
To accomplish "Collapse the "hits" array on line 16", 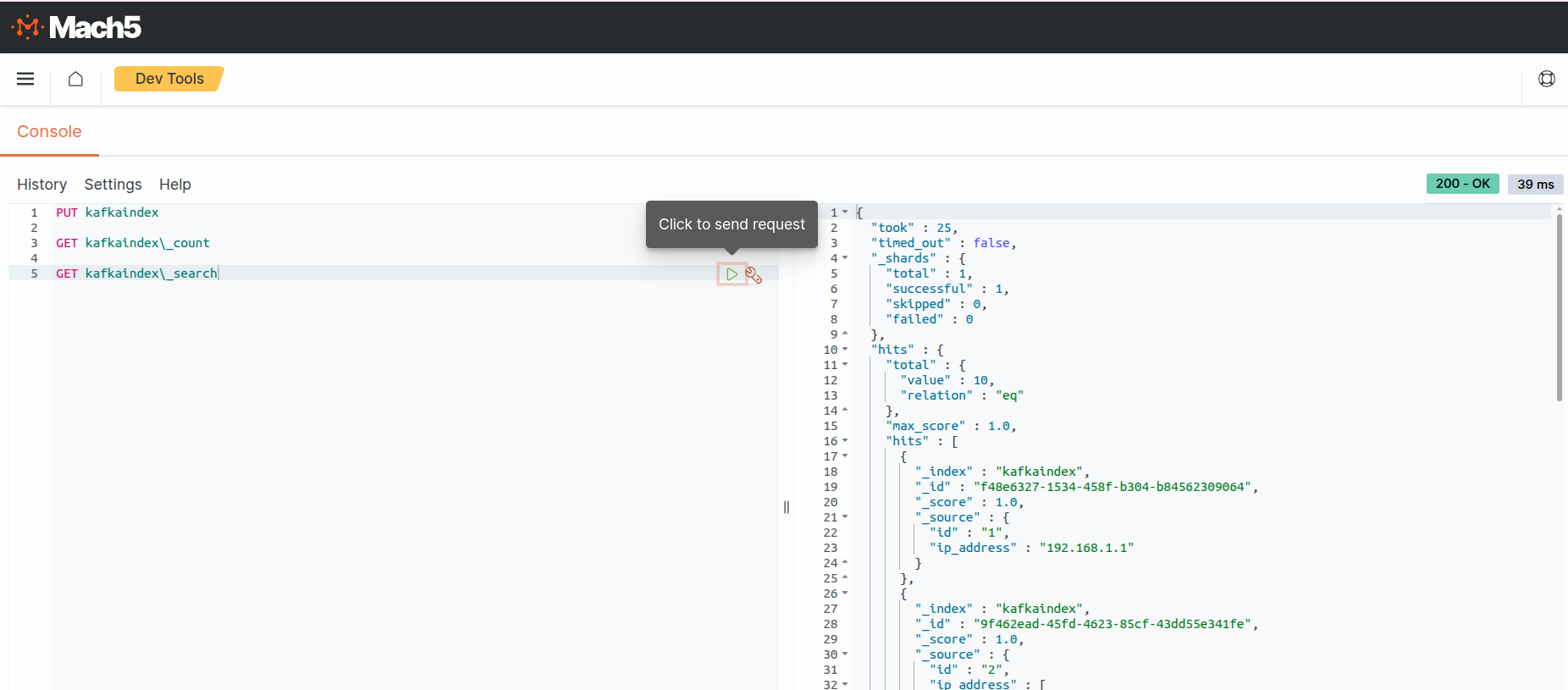I will (x=845, y=441).
